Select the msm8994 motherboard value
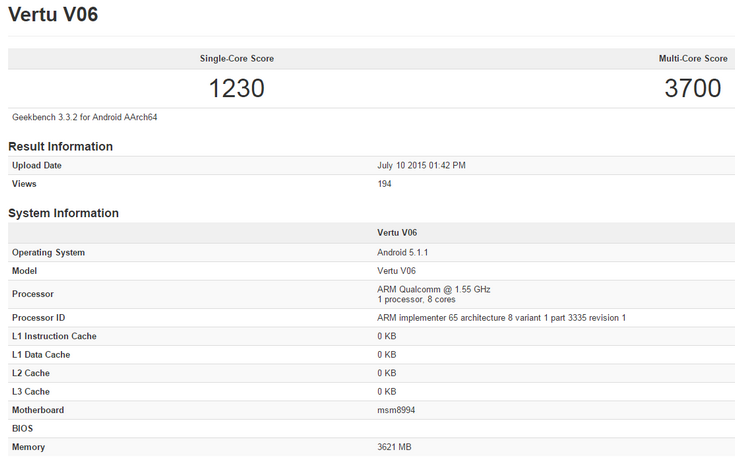 point(395,410)
